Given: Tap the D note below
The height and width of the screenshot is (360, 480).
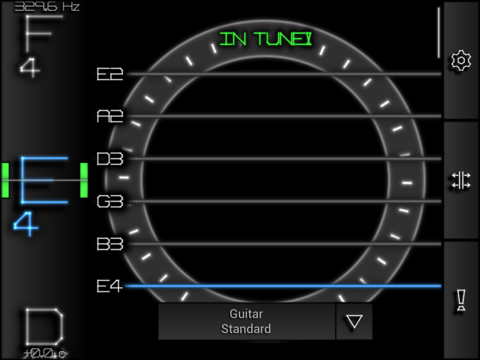Looking at the screenshot, I should click(x=44, y=327).
